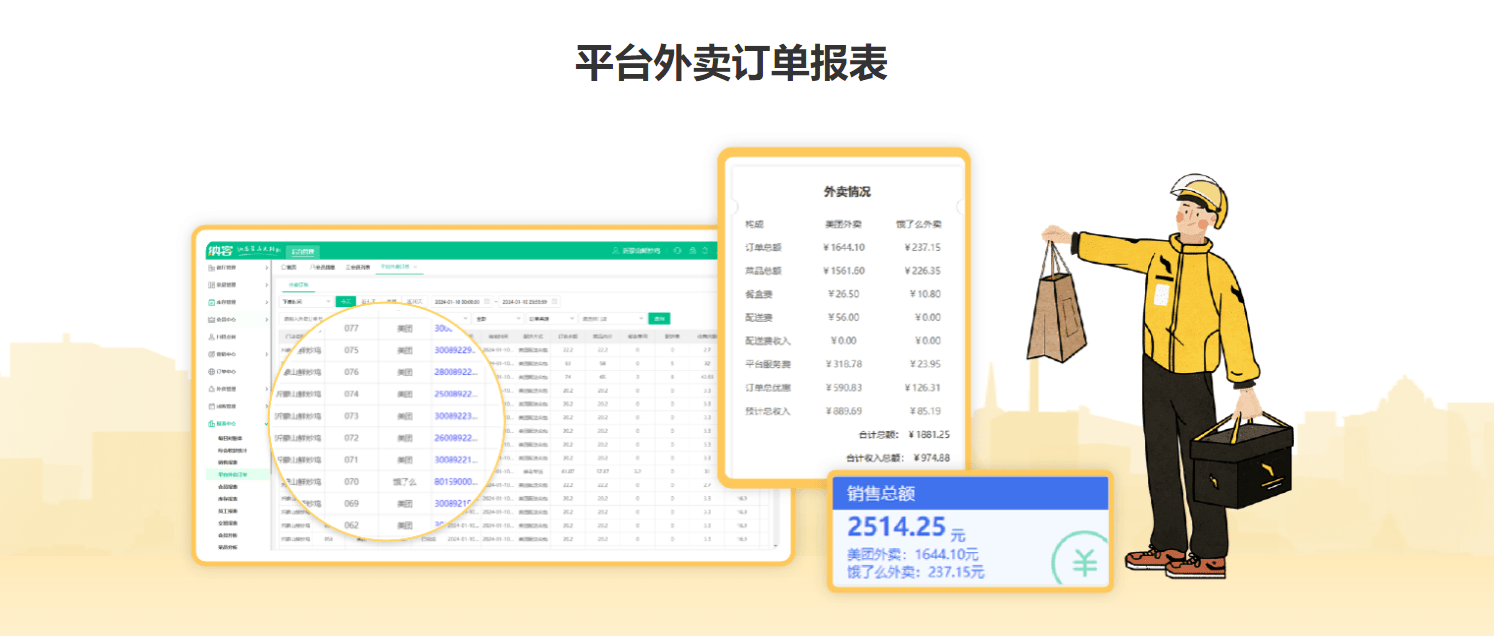Click the 报表中心 chart icon in sidebar

click(x=211, y=424)
